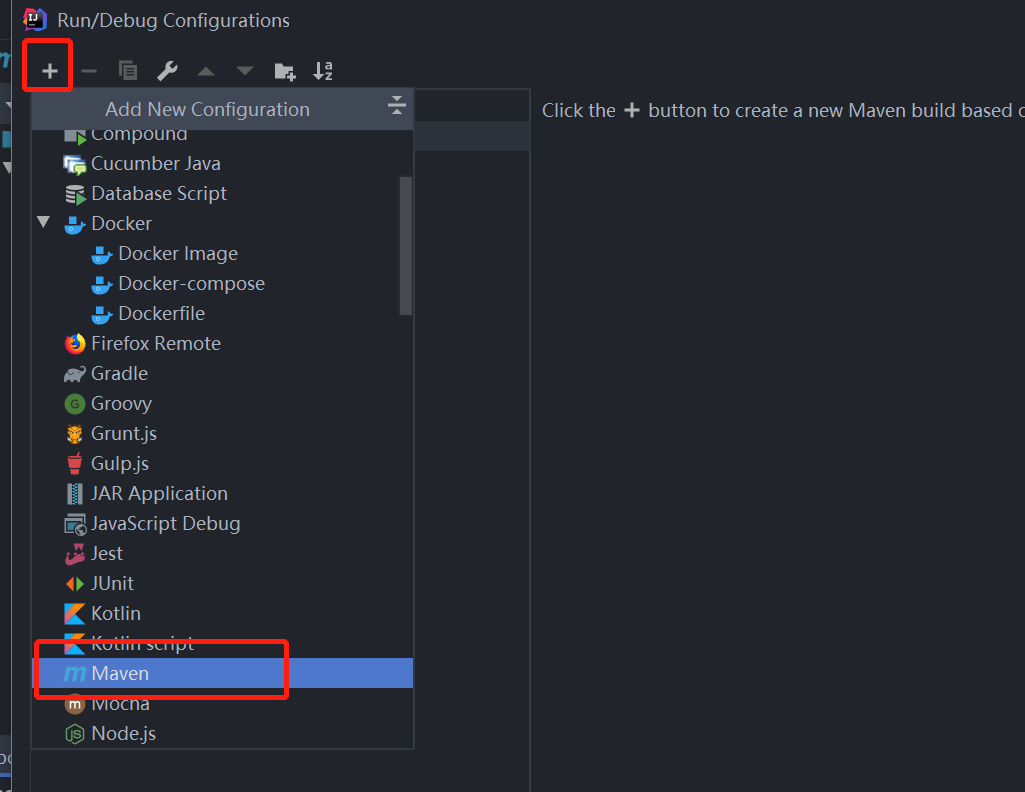This screenshot has width=1025, height=792.
Task: Select the Node.js configuration type
Action: tap(222, 733)
